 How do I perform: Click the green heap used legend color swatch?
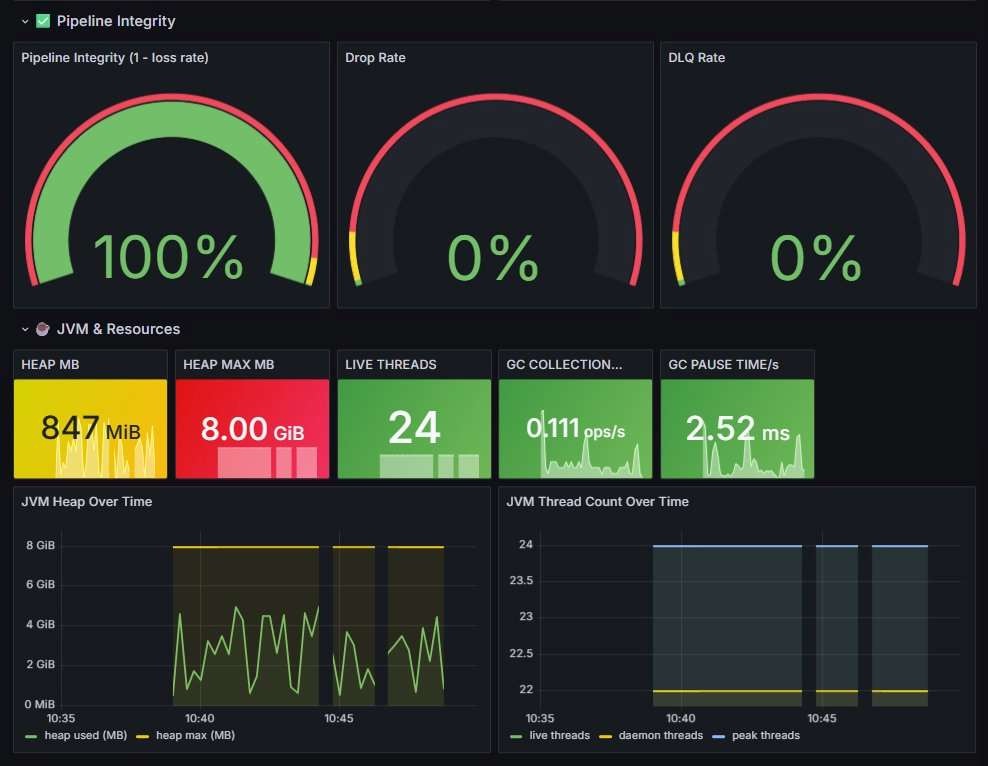tap(31, 736)
